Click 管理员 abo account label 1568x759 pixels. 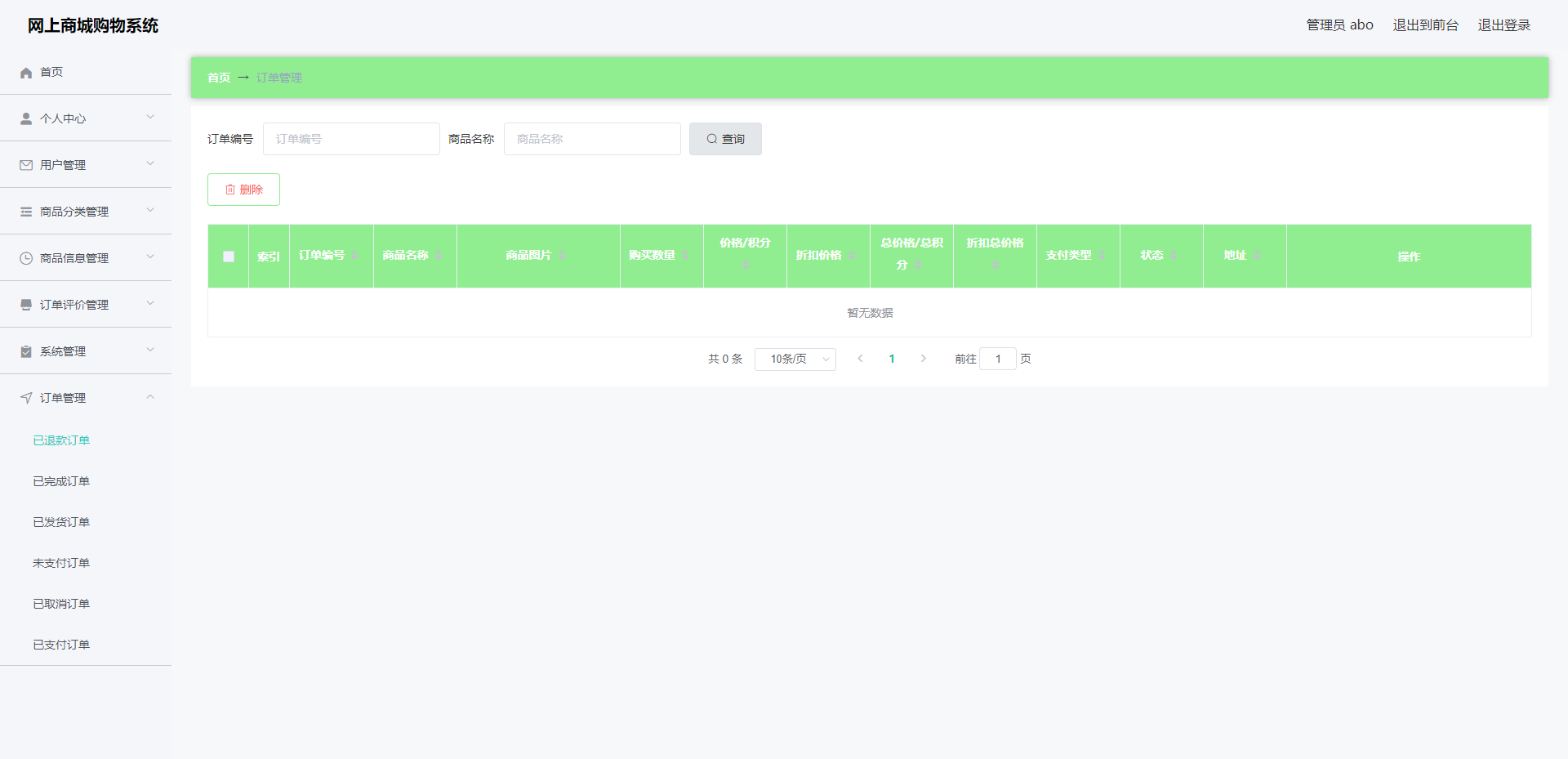point(1340,25)
